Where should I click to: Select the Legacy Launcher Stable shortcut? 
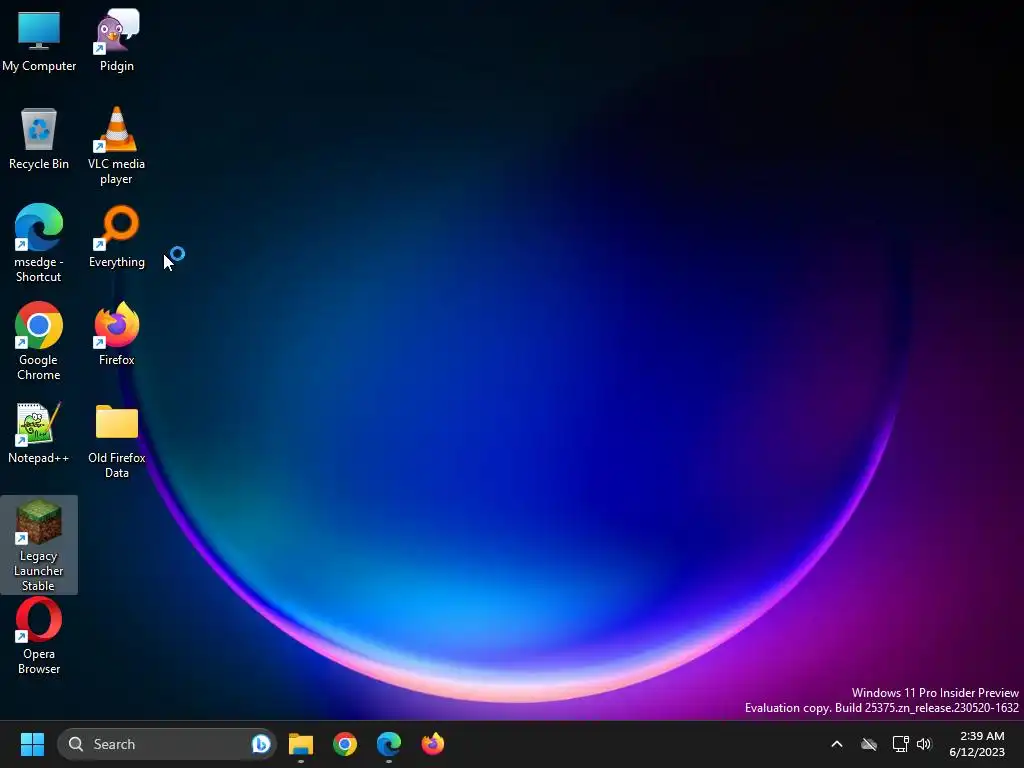coord(39,545)
